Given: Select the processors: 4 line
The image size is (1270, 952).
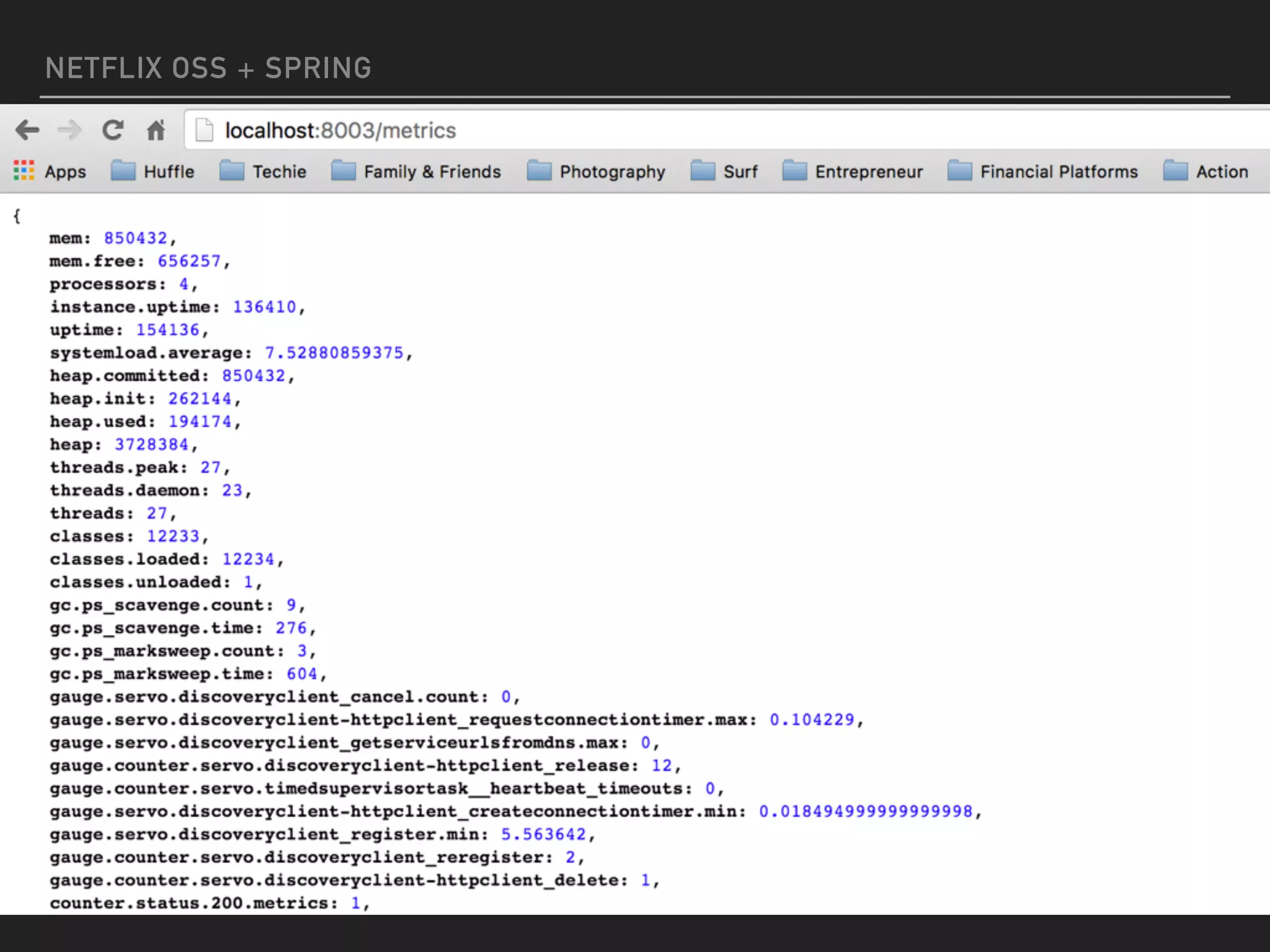Looking at the screenshot, I should click(x=123, y=284).
